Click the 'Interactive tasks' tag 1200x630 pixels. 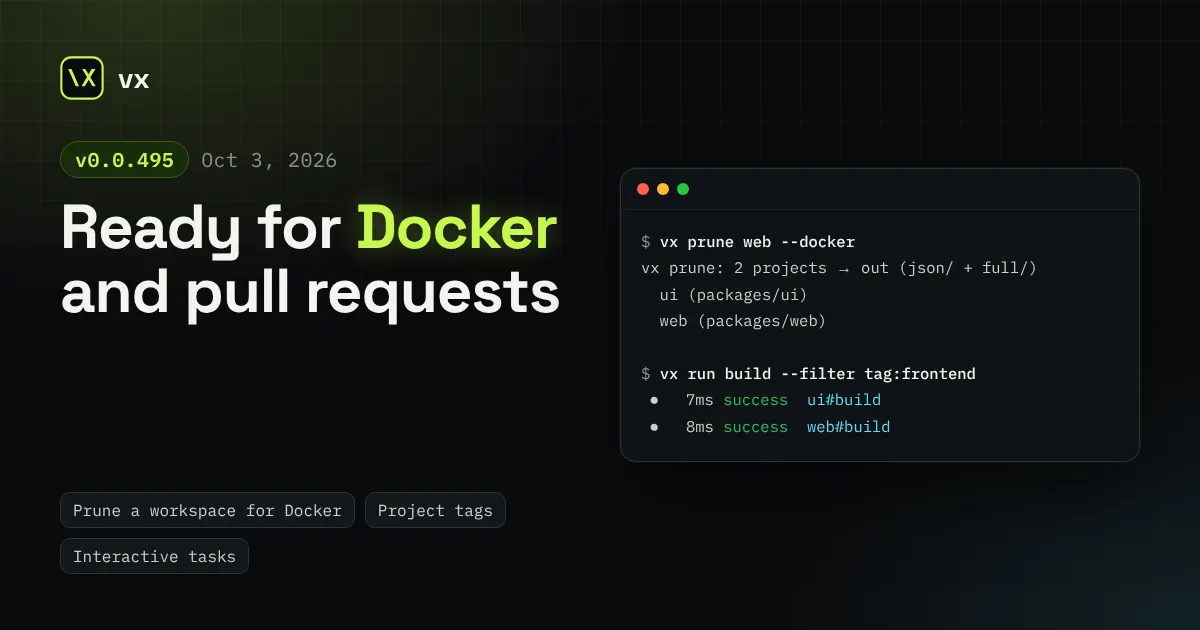pos(154,556)
